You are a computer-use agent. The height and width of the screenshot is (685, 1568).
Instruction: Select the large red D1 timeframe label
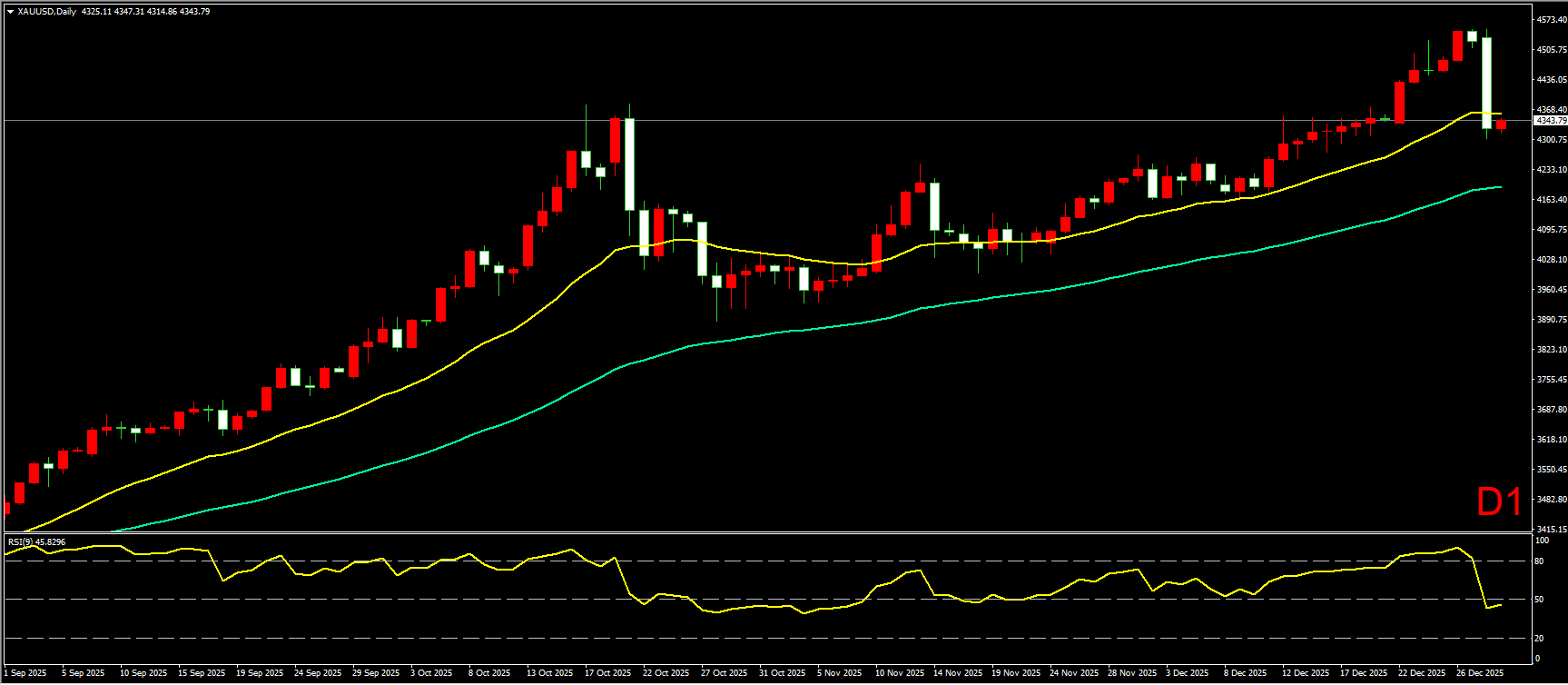click(1499, 502)
